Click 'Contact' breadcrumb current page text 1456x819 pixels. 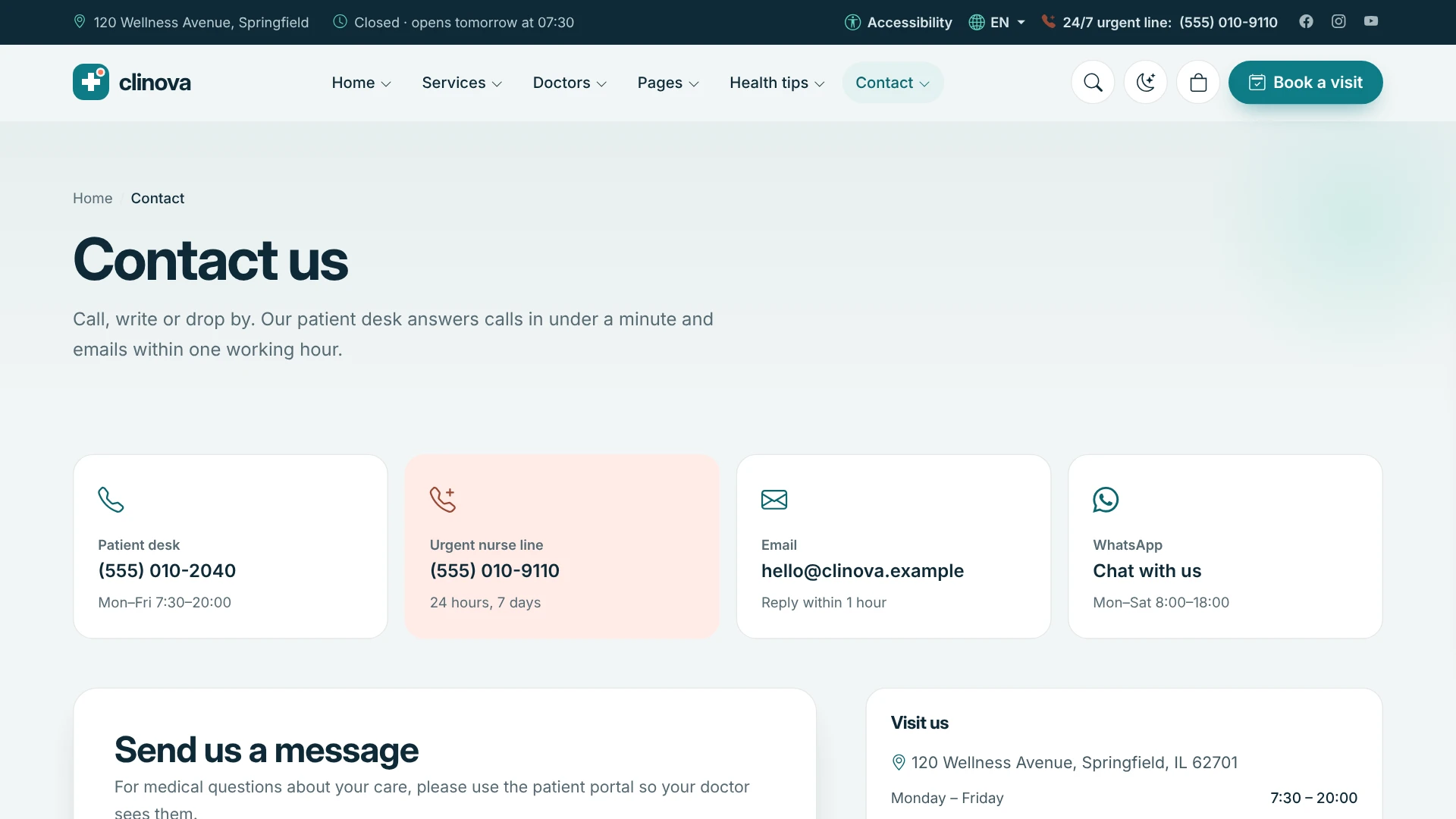click(x=158, y=198)
